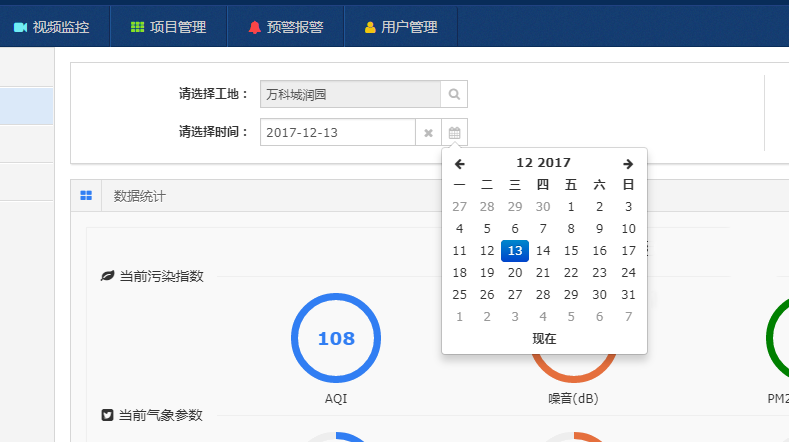Click the 12 2017 month title
This screenshot has width=789, height=442.
543,163
